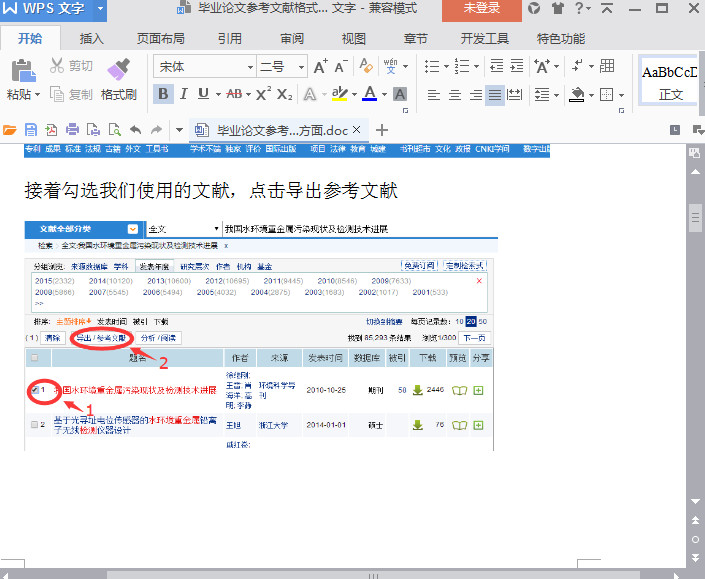The width and height of the screenshot is (705, 579).
Task: Clear formatting with the eraser icon
Action: [366, 66]
